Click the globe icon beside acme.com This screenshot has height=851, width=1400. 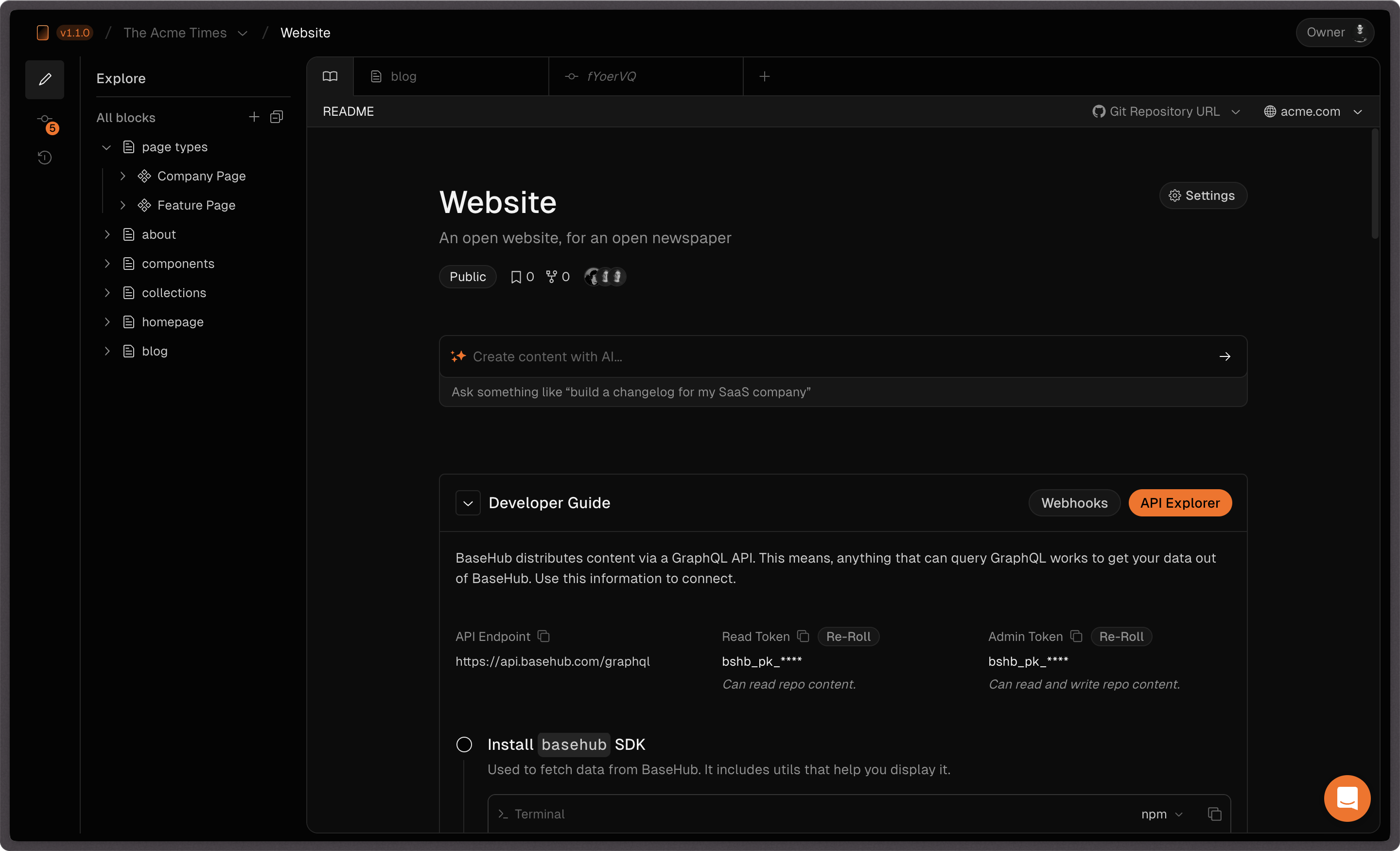coord(1270,111)
